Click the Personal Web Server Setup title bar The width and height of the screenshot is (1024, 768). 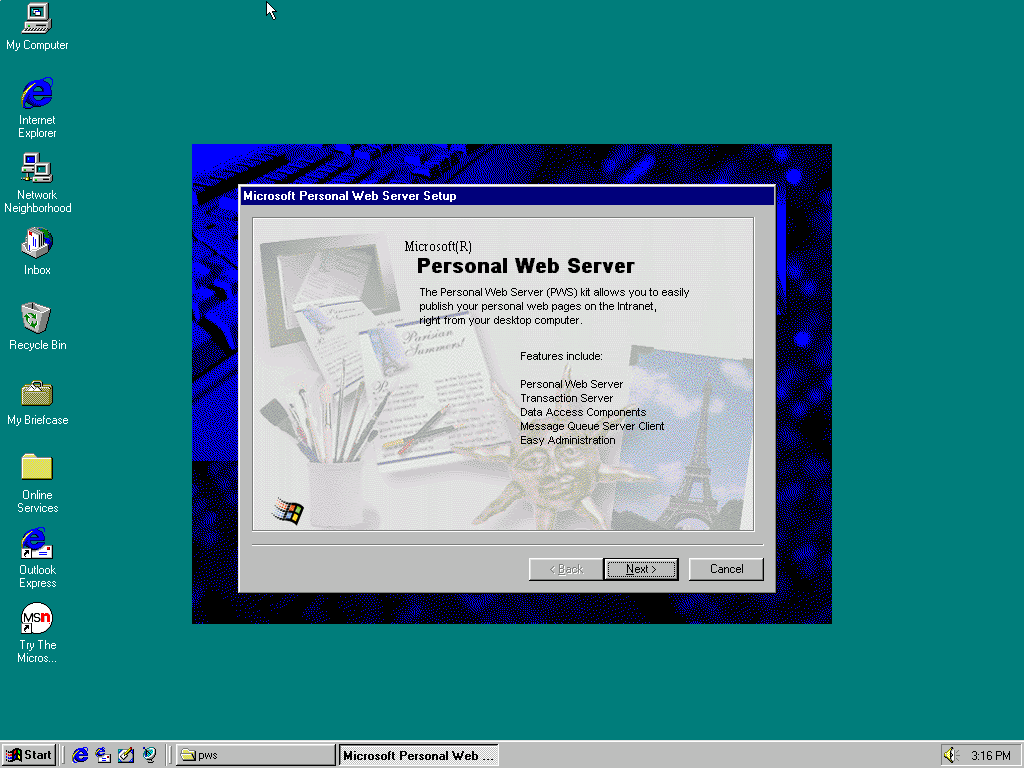coord(507,196)
